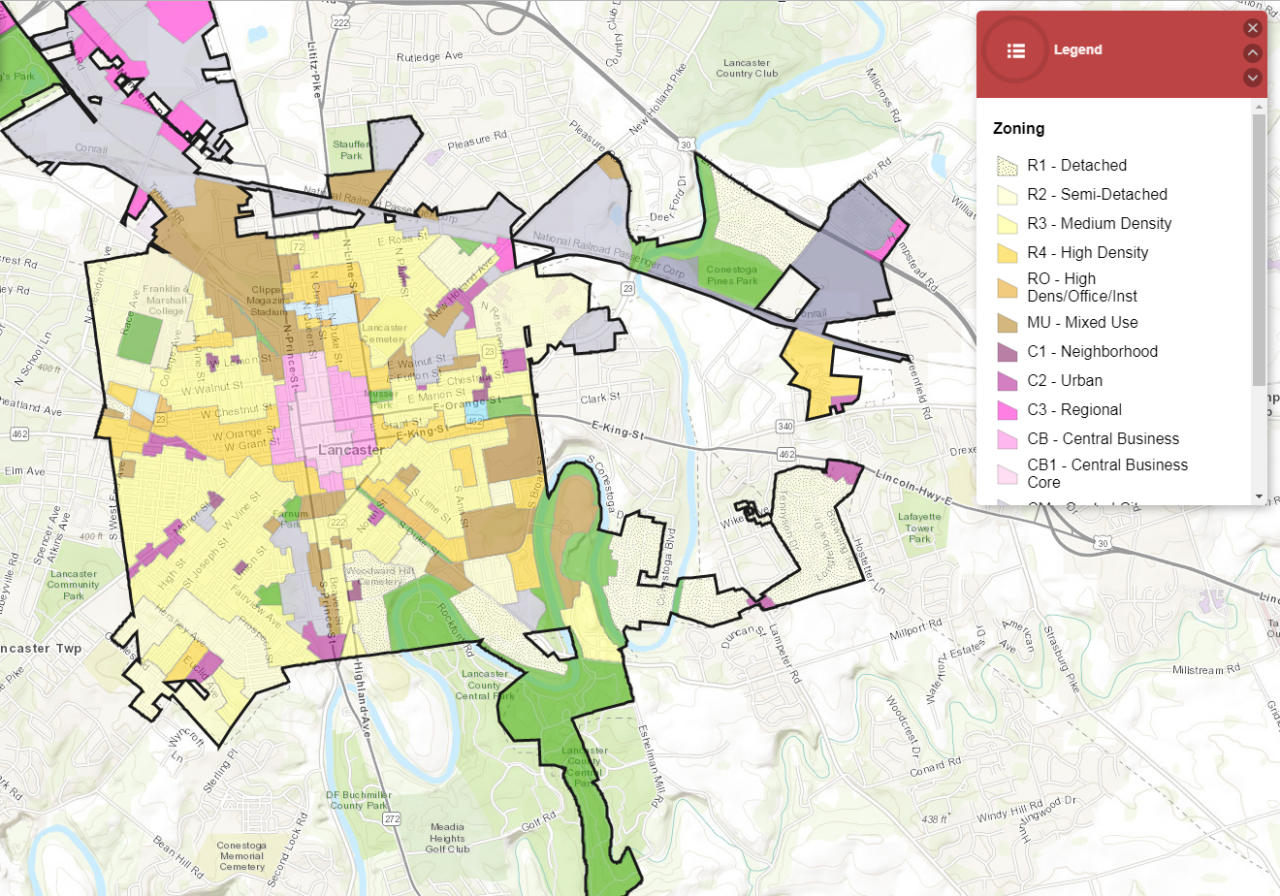Click the Legend scrollbar thumb
1280x896 pixels.
[1259, 248]
